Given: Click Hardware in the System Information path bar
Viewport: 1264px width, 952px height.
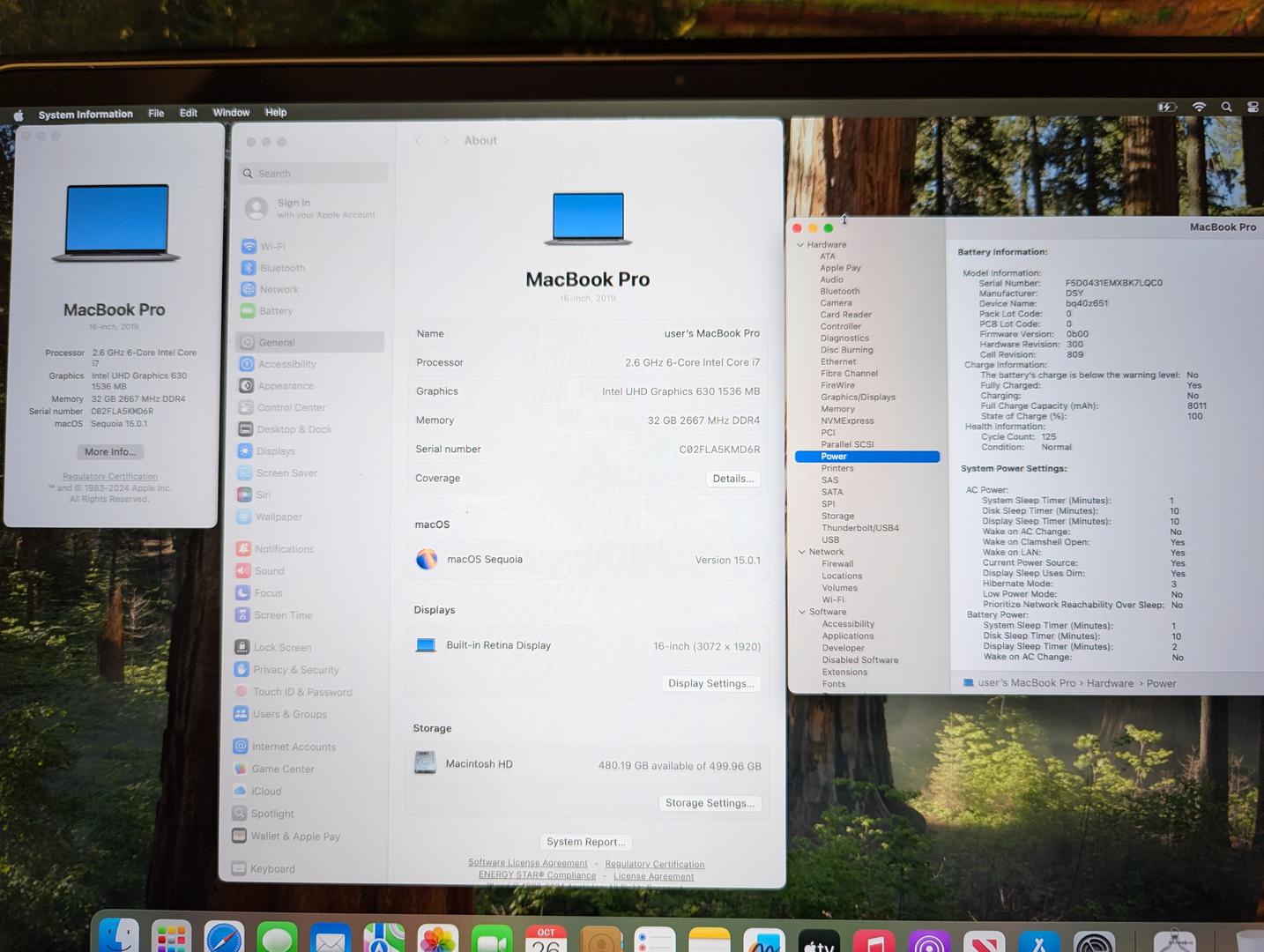Looking at the screenshot, I should click(x=1110, y=683).
